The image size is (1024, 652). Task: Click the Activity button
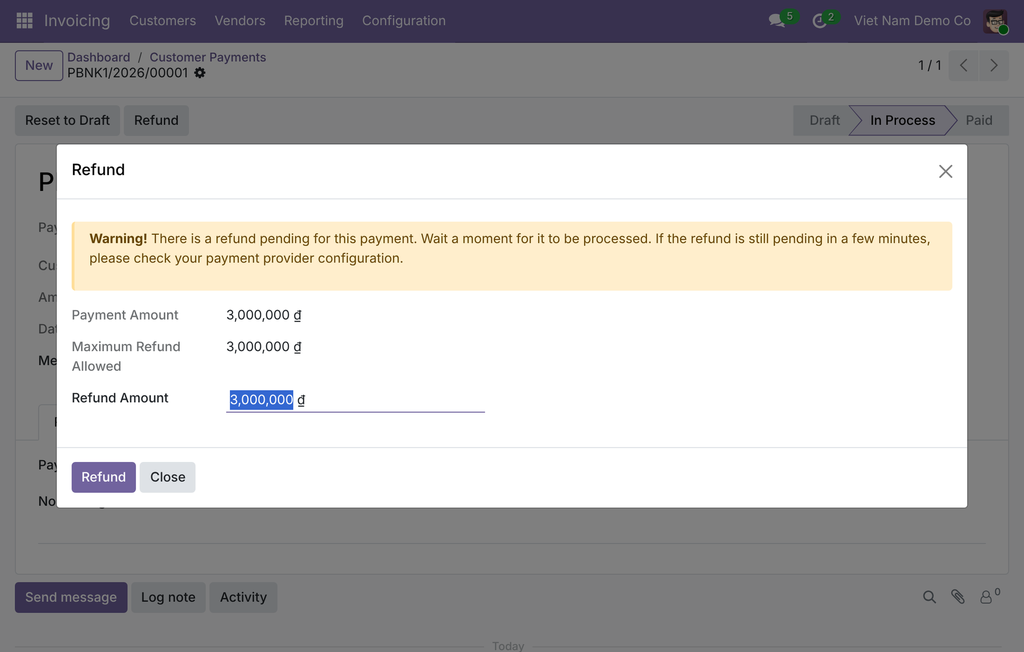tap(243, 597)
